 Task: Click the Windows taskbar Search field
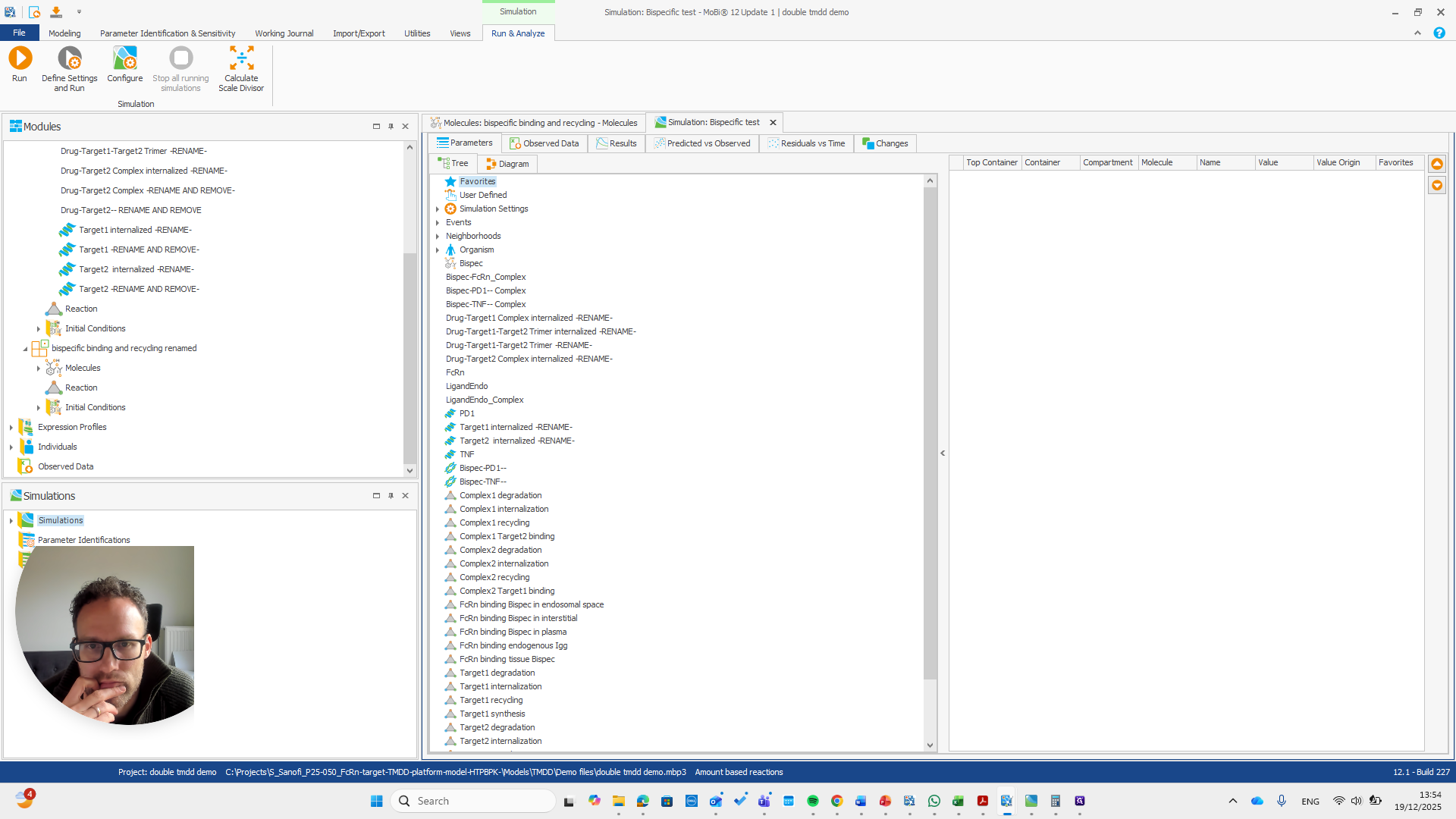click(474, 801)
